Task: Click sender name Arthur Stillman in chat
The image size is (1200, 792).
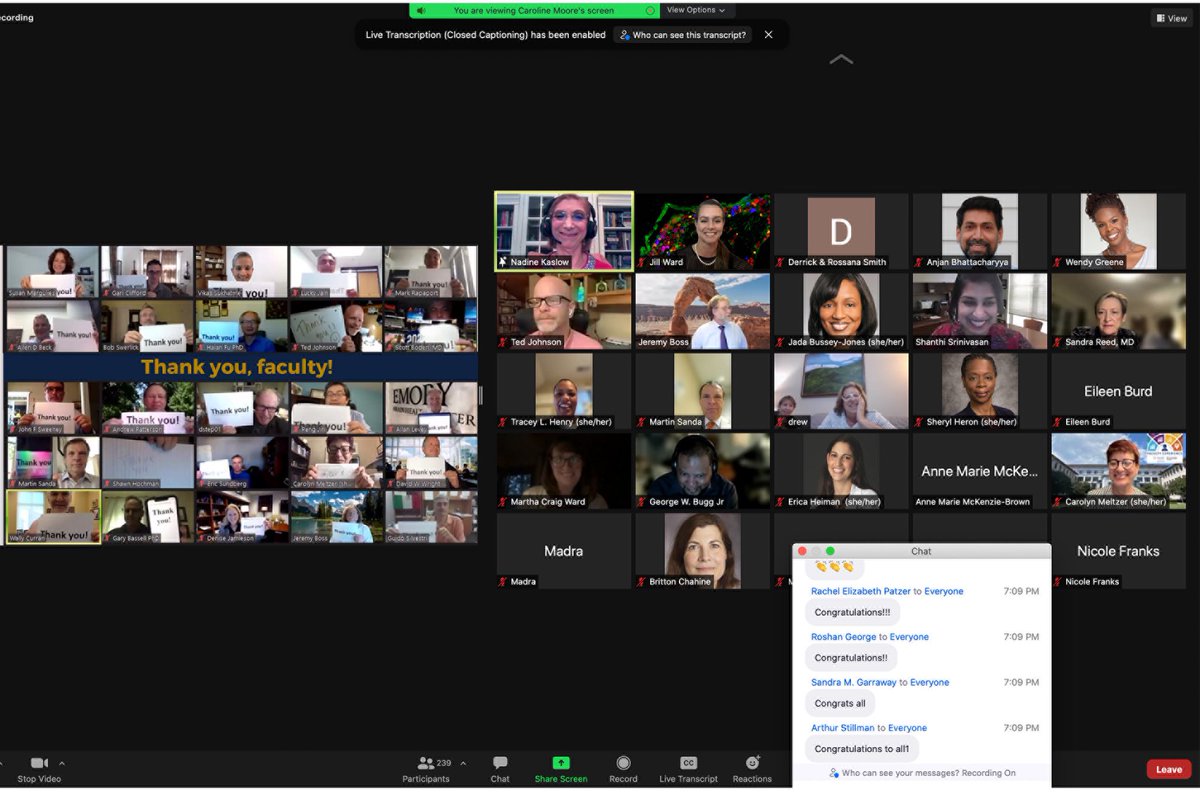Action: click(843, 728)
